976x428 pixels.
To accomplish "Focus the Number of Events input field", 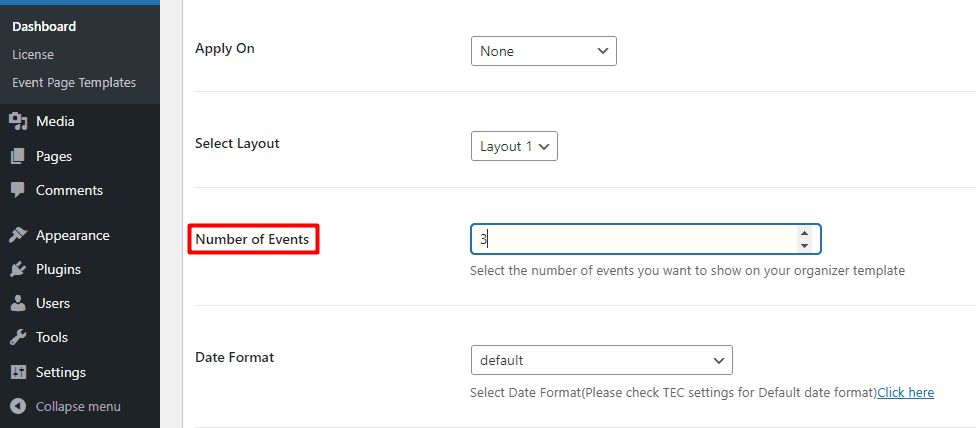I will tap(630, 239).
